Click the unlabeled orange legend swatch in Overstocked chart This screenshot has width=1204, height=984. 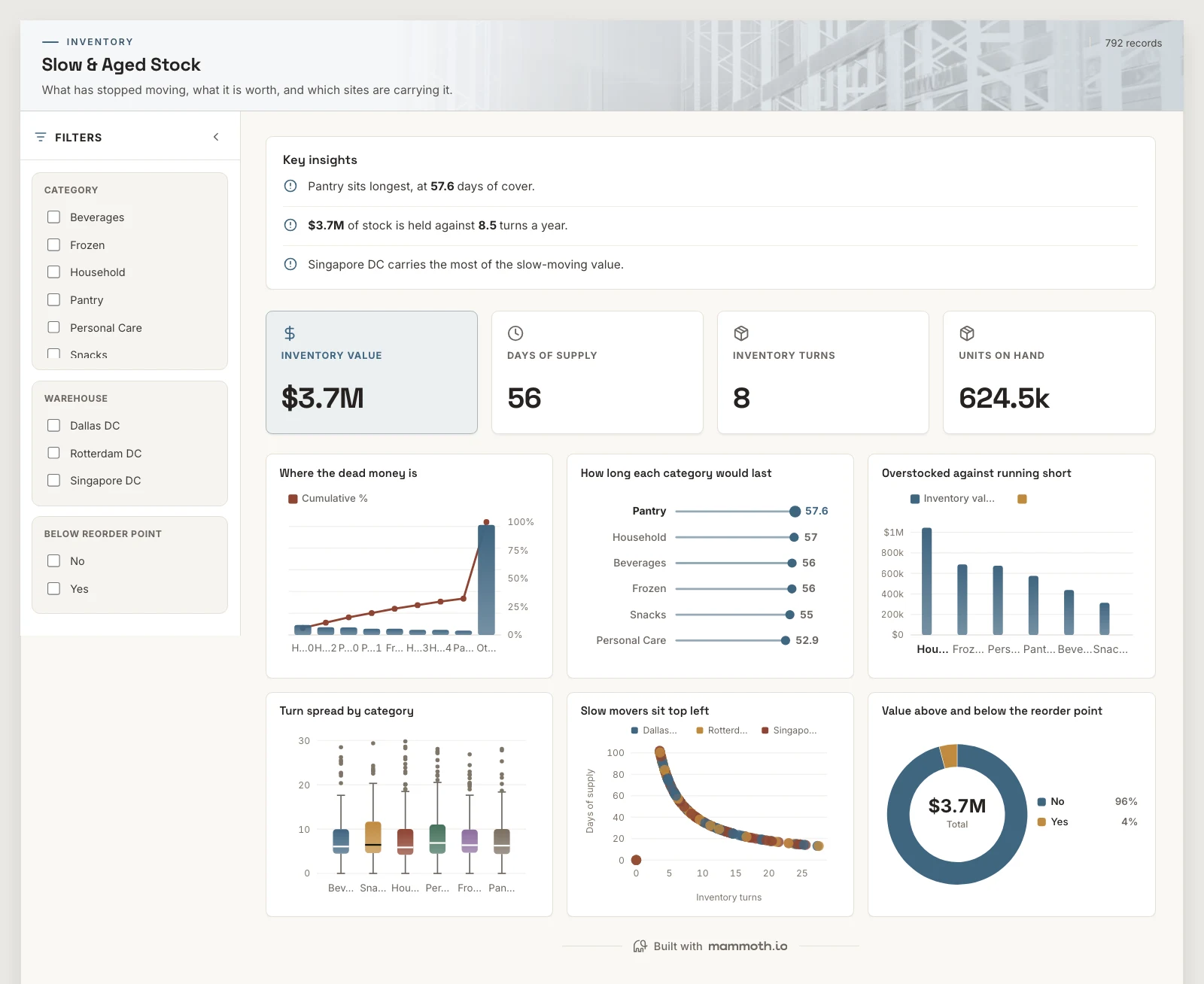[1022, 499]
